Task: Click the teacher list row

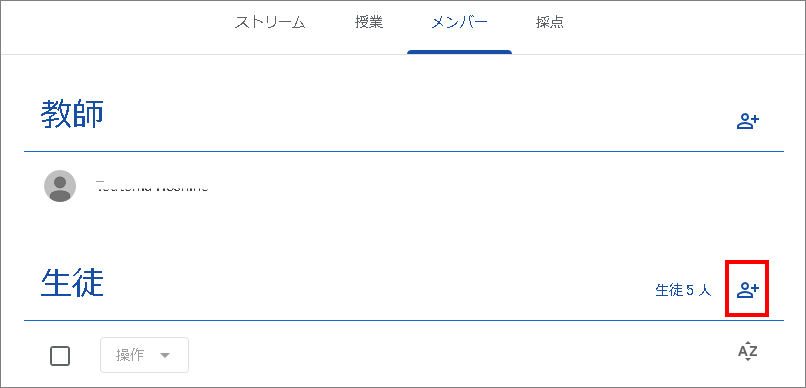Action: 404,186
